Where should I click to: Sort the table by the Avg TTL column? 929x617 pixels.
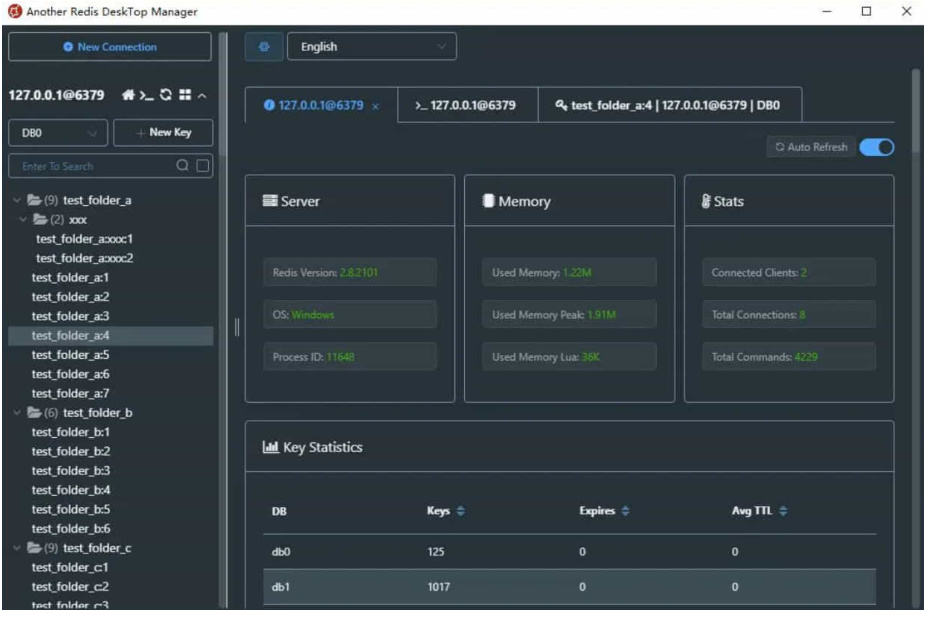[783, 511]
